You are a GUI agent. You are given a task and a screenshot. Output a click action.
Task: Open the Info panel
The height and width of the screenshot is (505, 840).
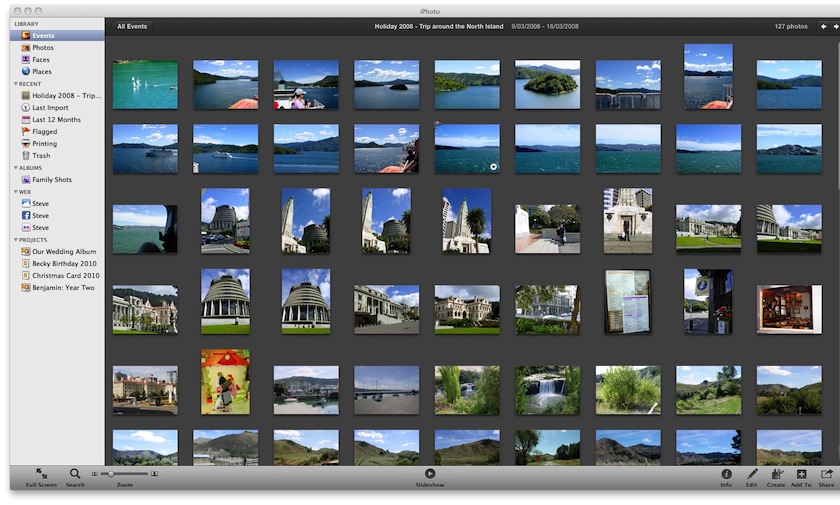[x=726, y=478]
